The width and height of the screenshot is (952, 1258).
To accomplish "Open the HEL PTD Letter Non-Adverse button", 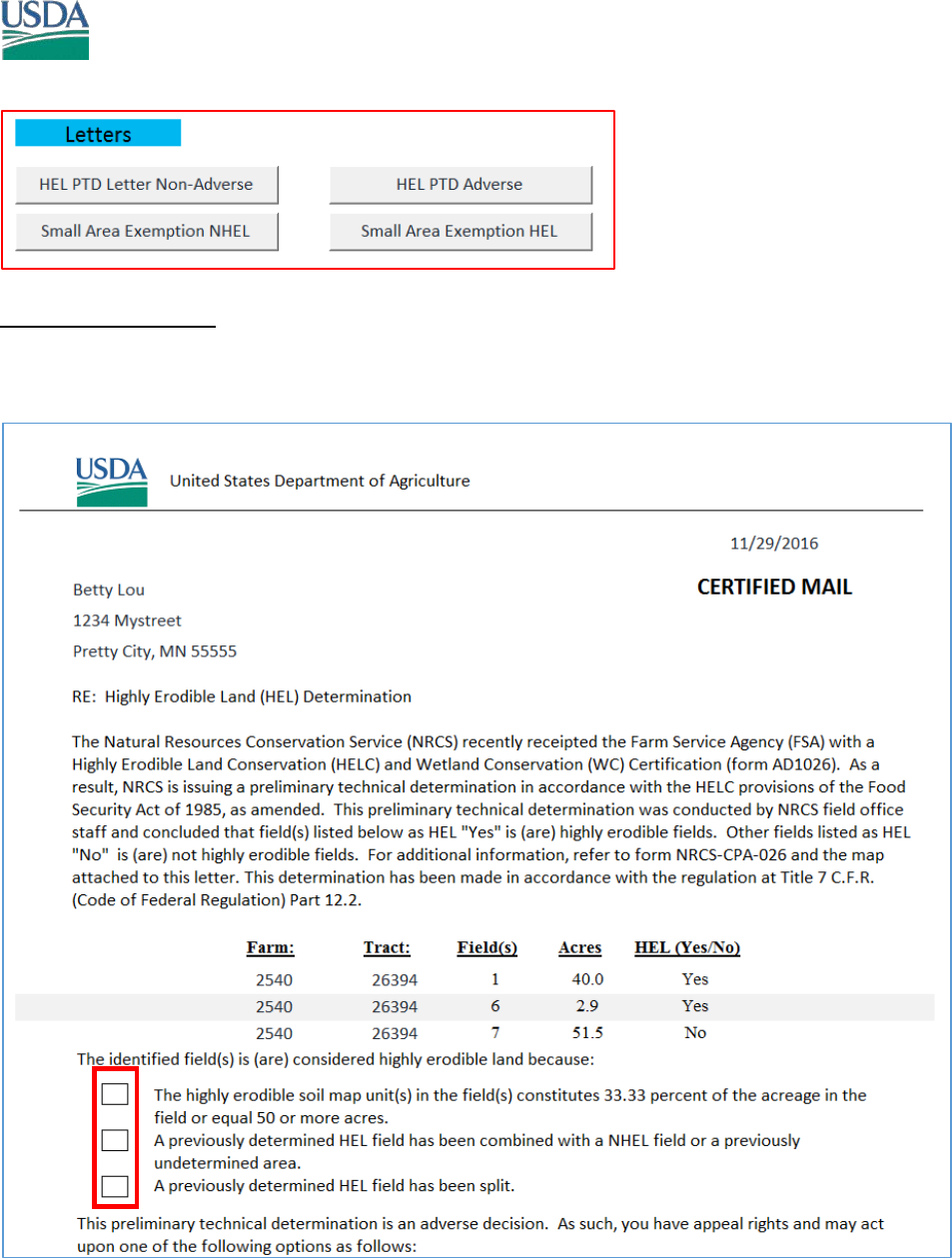I will click(146, 185).
